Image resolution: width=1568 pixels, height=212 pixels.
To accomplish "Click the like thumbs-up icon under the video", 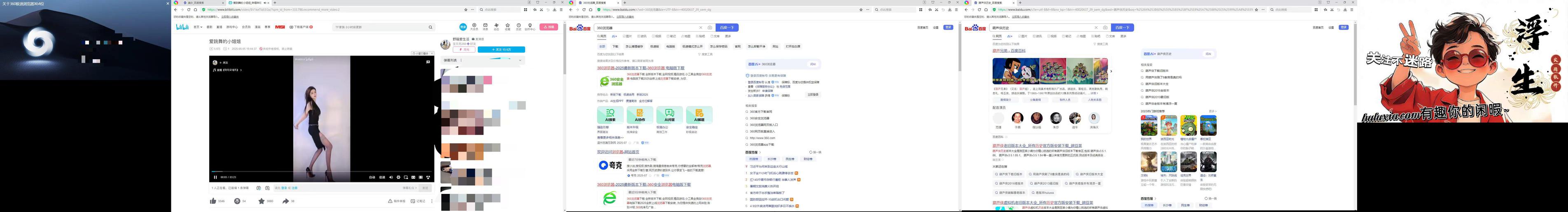I will coord(213,201).
